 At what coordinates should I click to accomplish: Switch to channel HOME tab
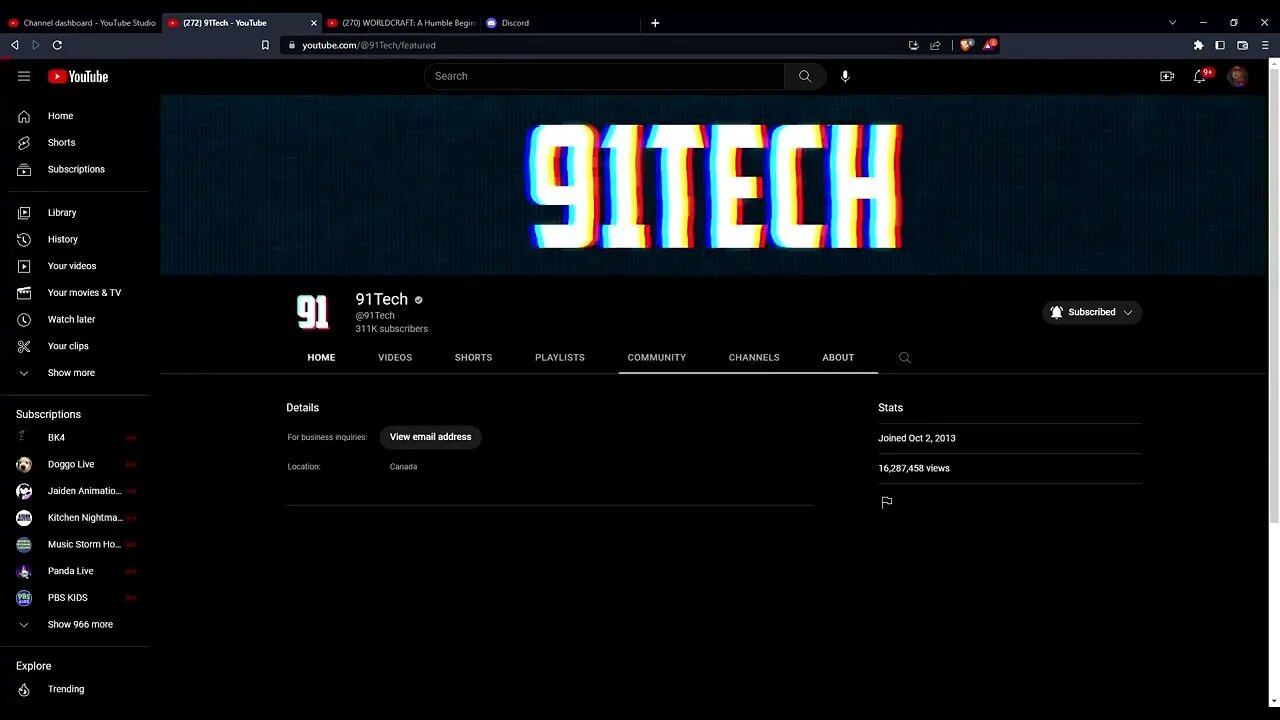click(x=321, y=357)
